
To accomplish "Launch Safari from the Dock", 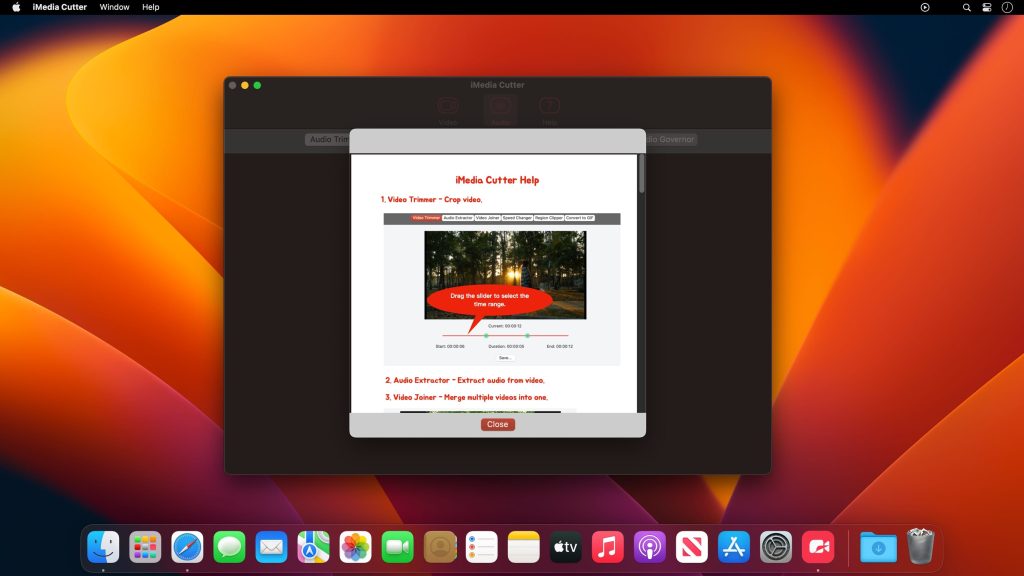I will pyautogui.click(x=188, y=547).
